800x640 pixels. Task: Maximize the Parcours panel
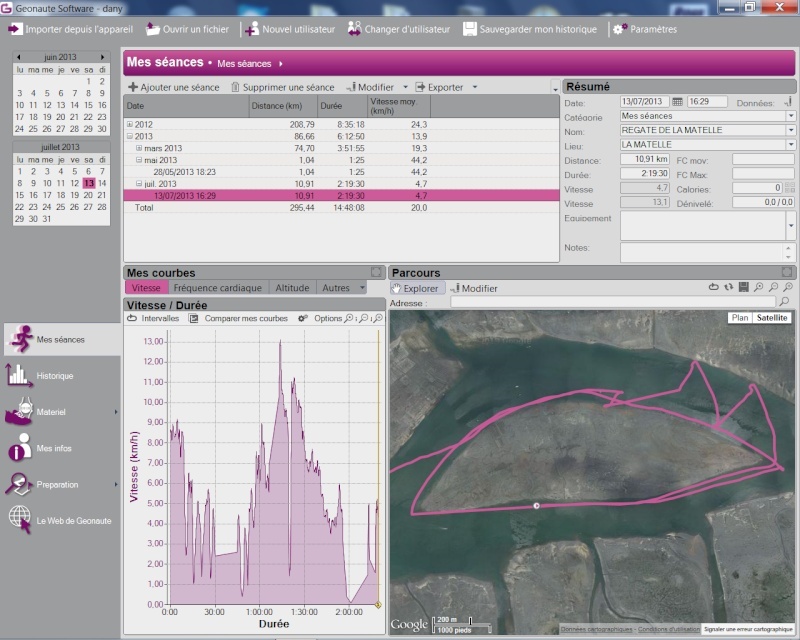pyautogui.click(x=787, y=272)
